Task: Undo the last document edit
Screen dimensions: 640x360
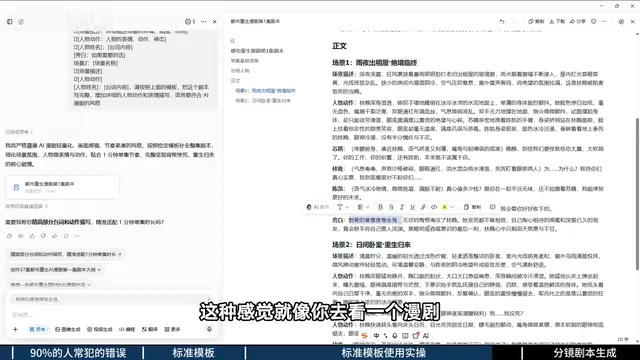Action: tap(502, 22)
